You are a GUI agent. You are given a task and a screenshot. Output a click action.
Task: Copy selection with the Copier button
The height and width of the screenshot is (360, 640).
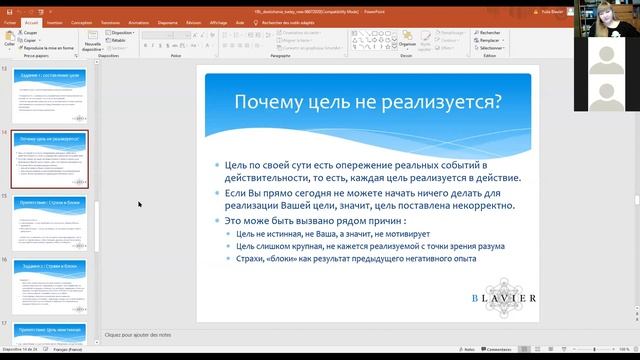(27, 40)
